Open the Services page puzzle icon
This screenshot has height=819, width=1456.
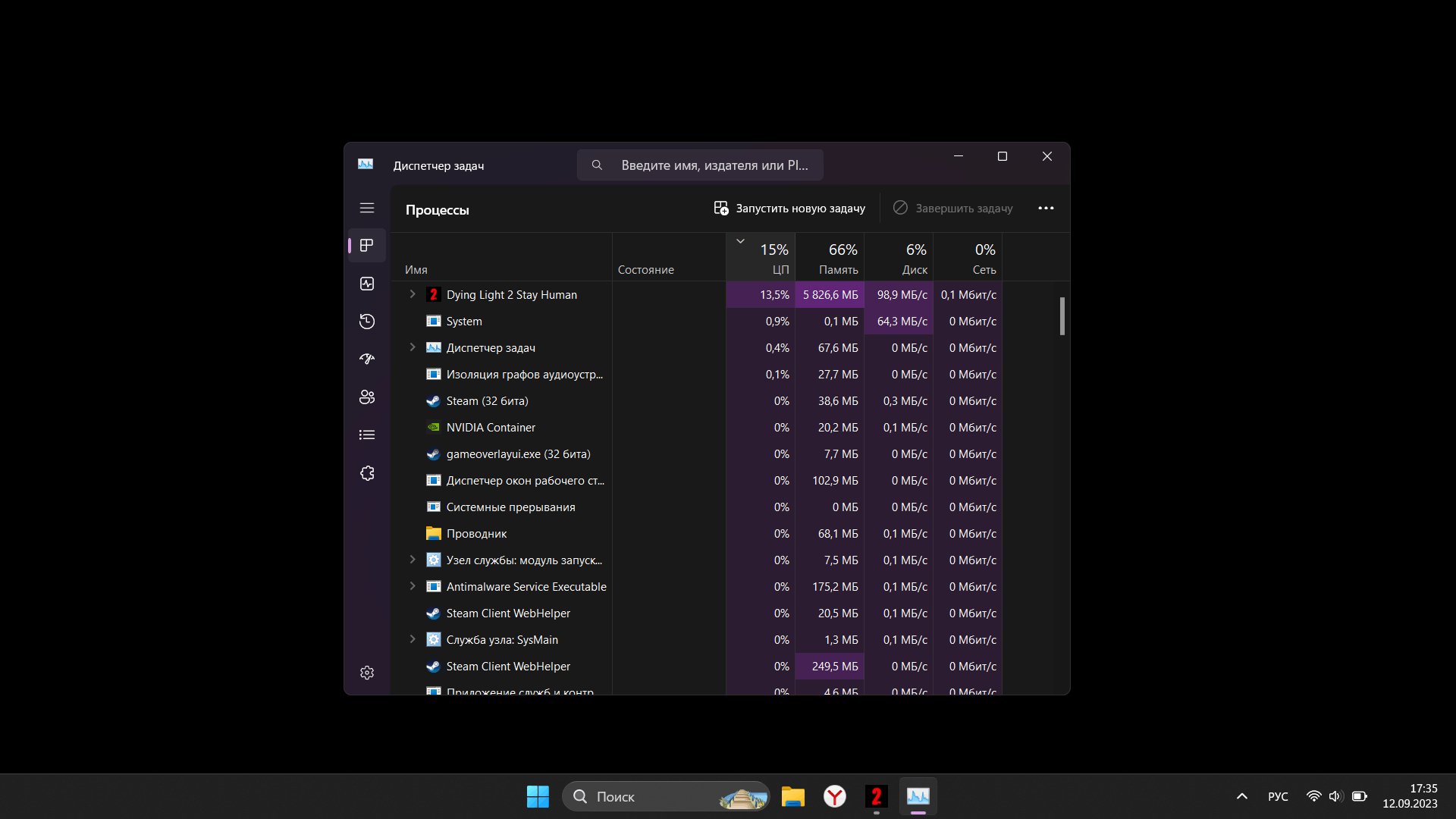pyautogui.click(x=367, y=473)
